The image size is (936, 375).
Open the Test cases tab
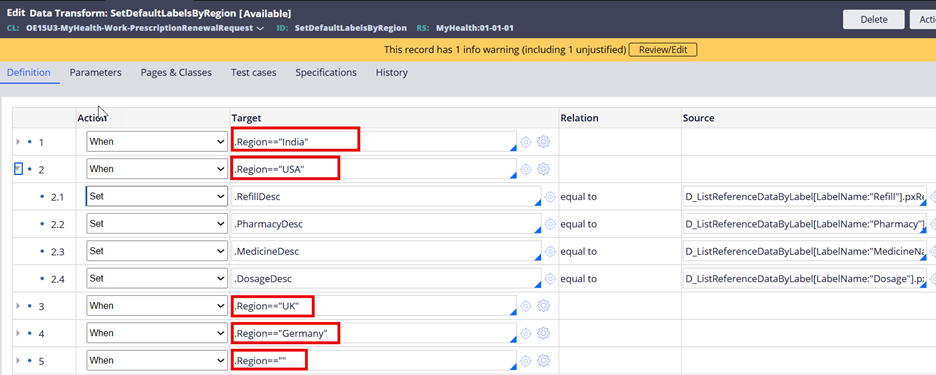coord(254,72)
